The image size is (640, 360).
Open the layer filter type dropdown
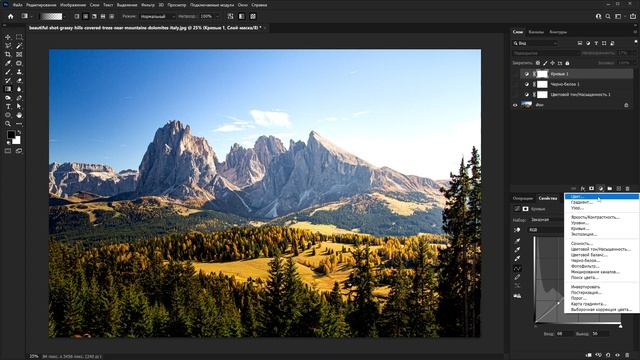tap(536, 43)
